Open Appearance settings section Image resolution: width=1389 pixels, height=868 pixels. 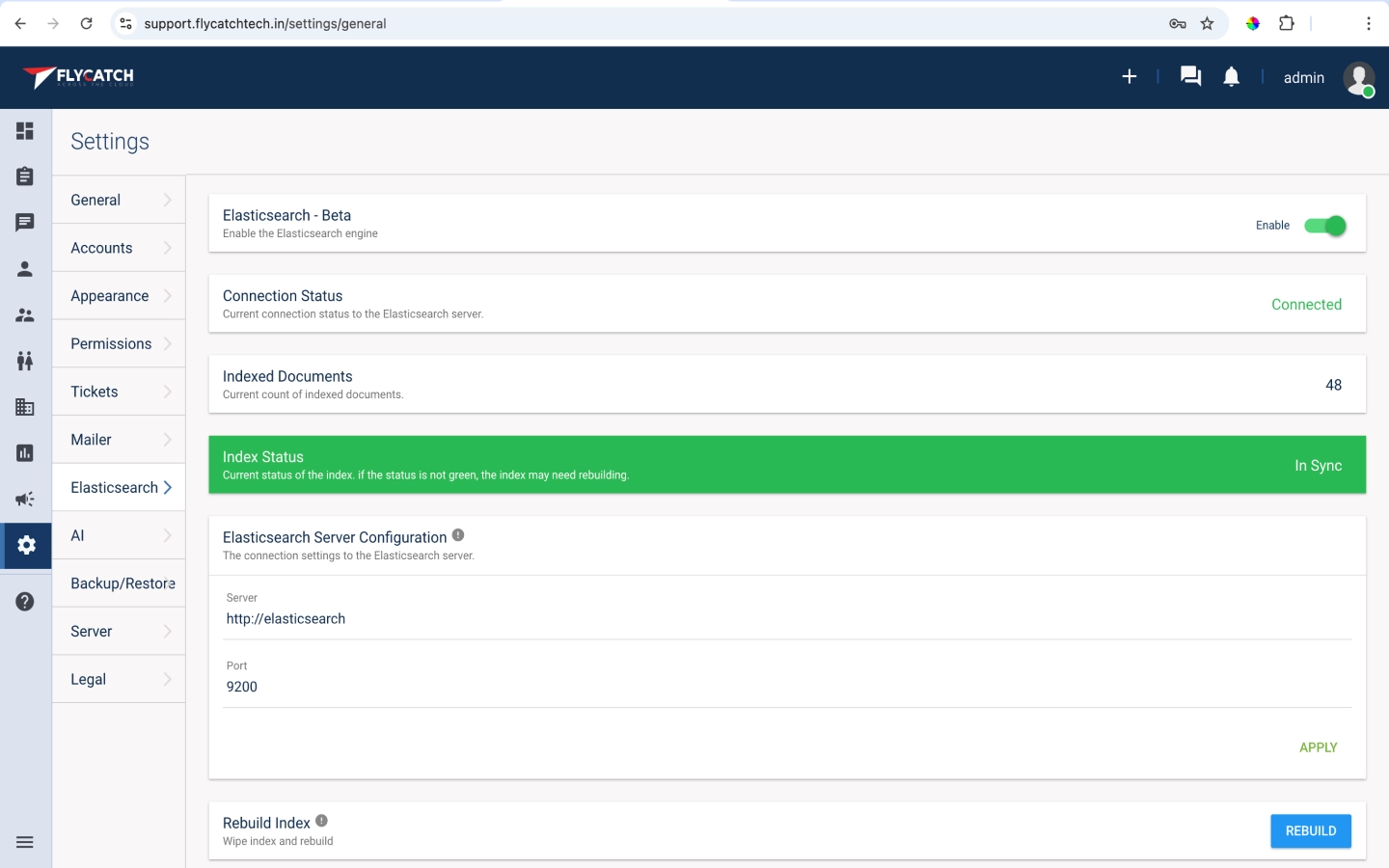119,296
